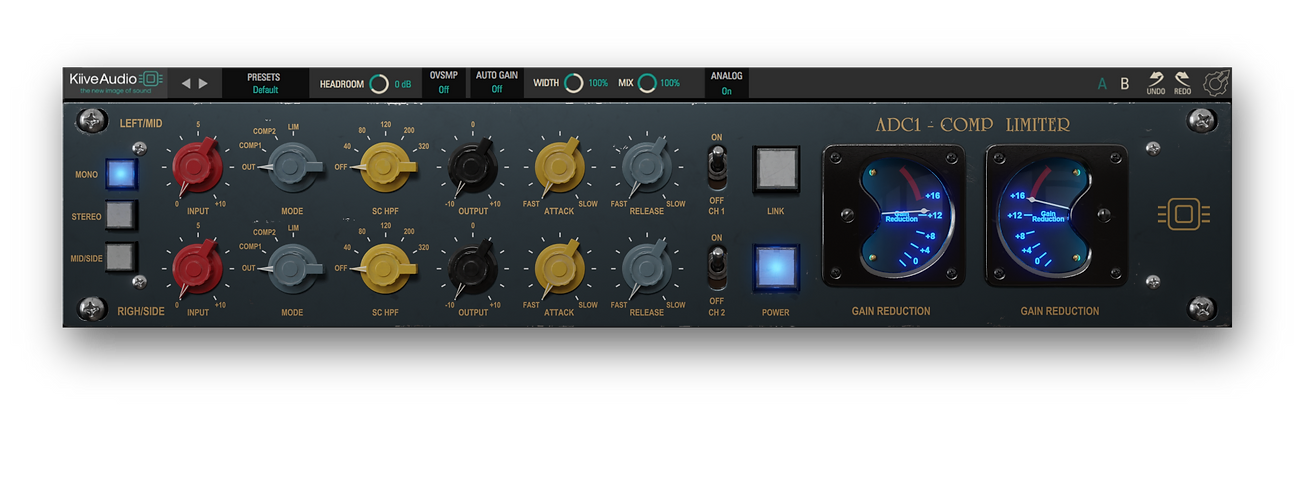The width and height of the screenshot is (1294, 500).
Task: Click the Kiive Audio logo
Action: [116, 82]
